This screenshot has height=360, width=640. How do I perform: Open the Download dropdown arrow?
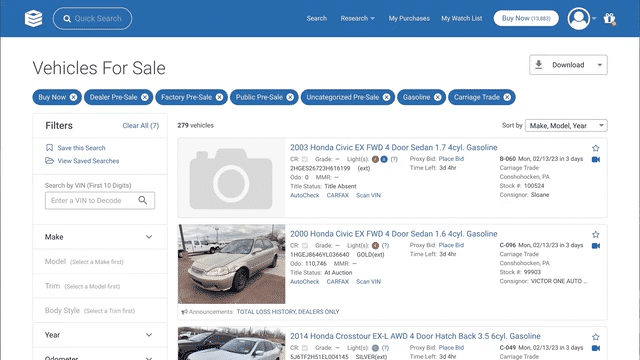coord(600,65)
